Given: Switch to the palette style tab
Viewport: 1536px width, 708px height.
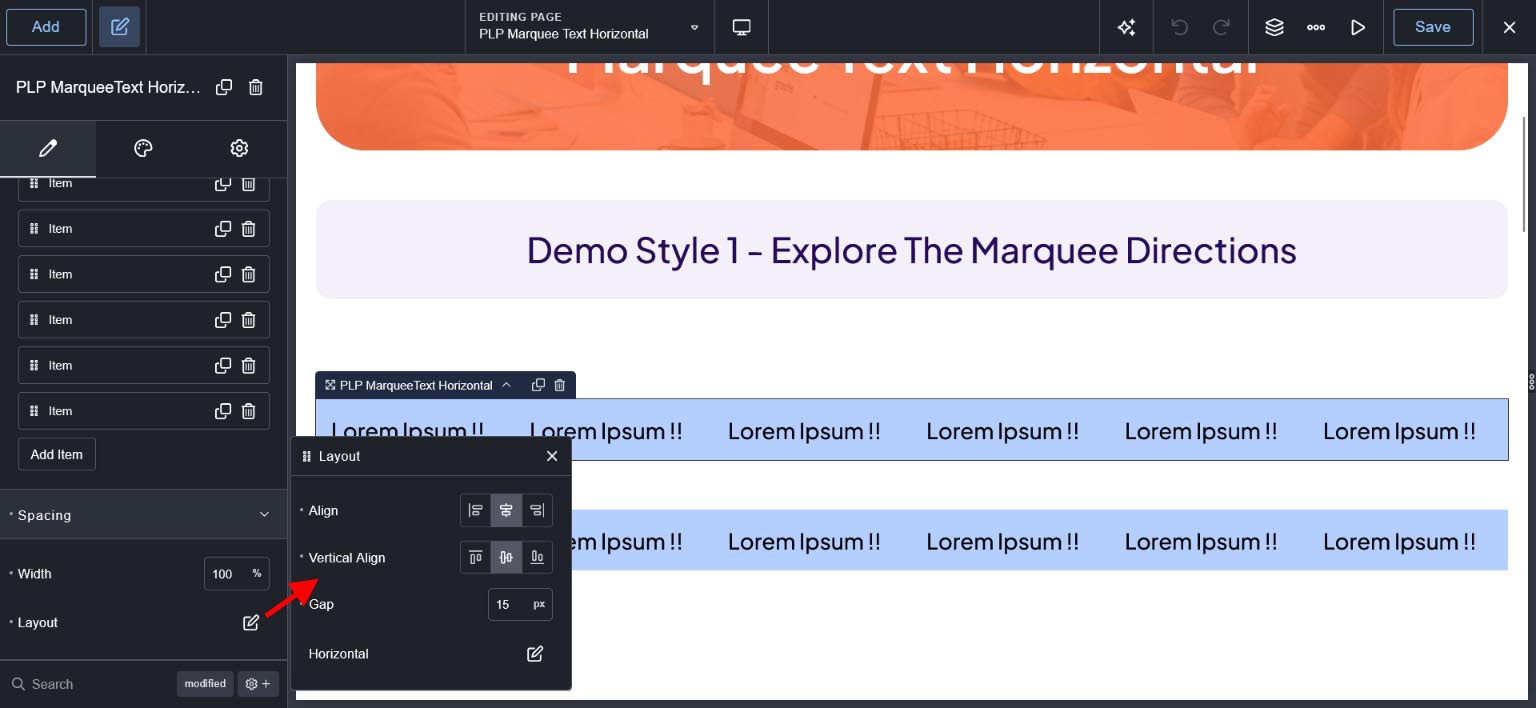Looking at the screenshot, I should click(x=143, y=148).
